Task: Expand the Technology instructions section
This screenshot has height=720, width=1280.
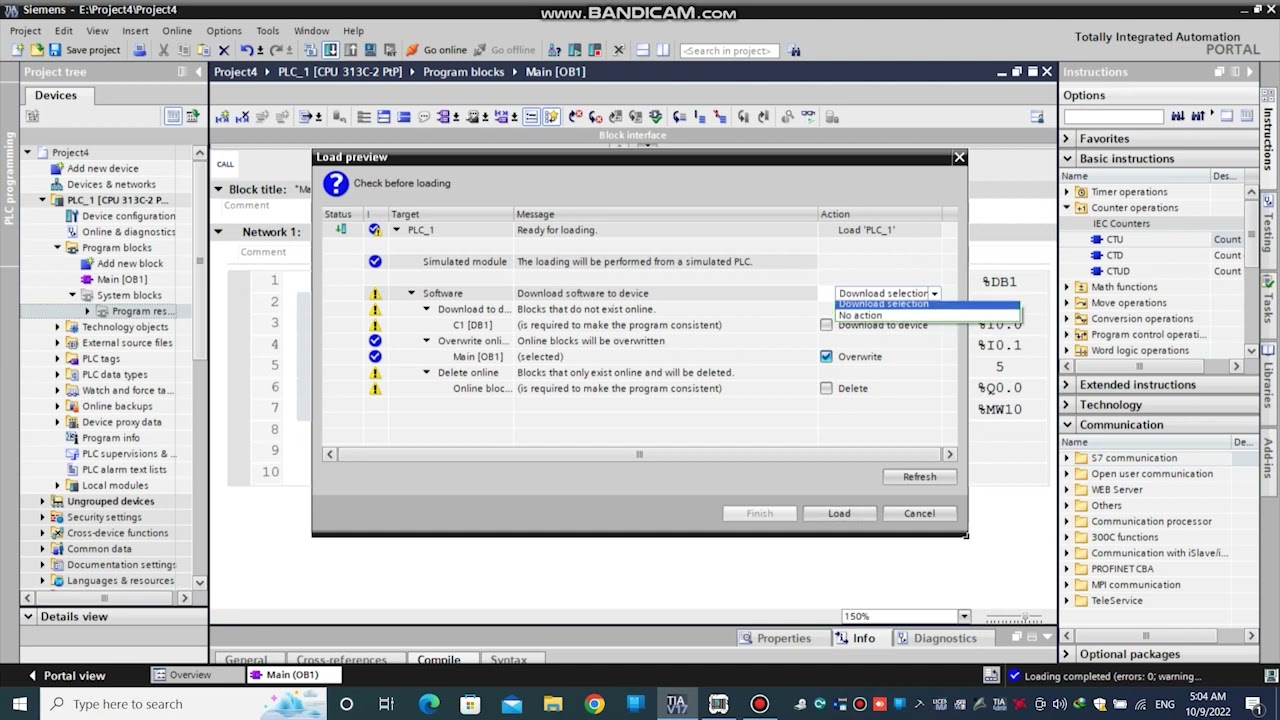Action: (1066, 405)
